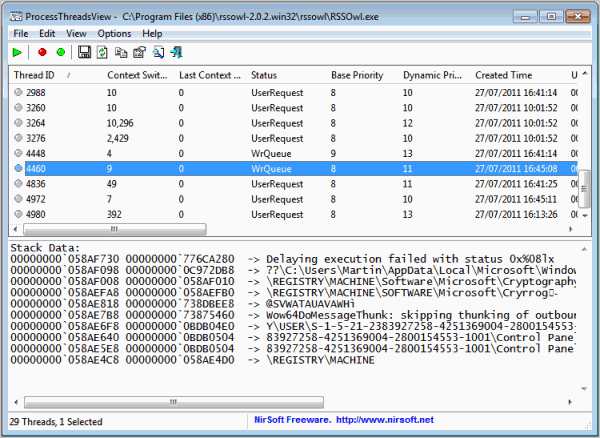Click the gray icon of thread 2988
Screen dimensions: 600x438
[18, 92]
